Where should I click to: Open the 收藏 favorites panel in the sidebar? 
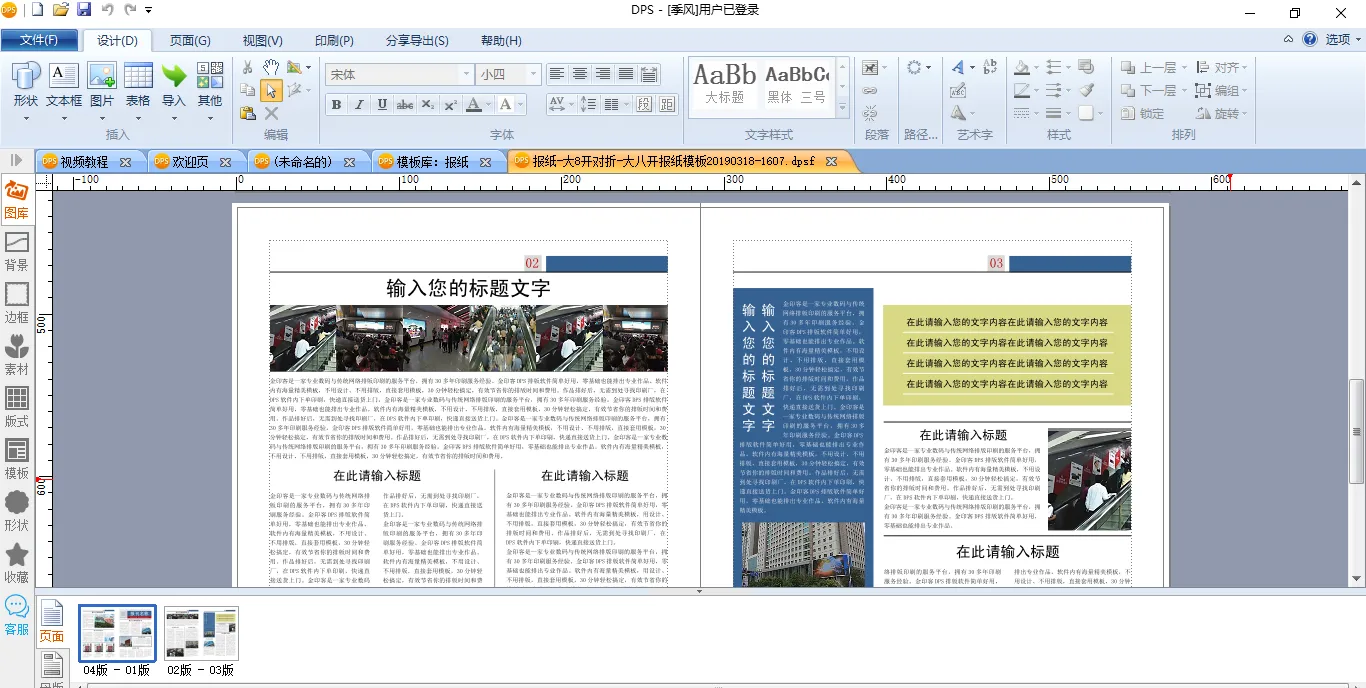pyautogui.click(x=17, y=563)
